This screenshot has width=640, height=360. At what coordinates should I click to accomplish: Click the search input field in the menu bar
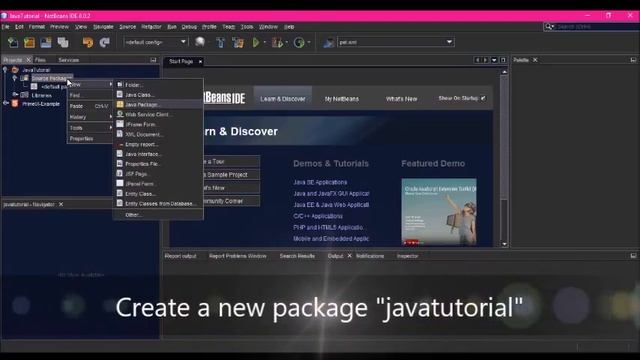click(597, 27)
